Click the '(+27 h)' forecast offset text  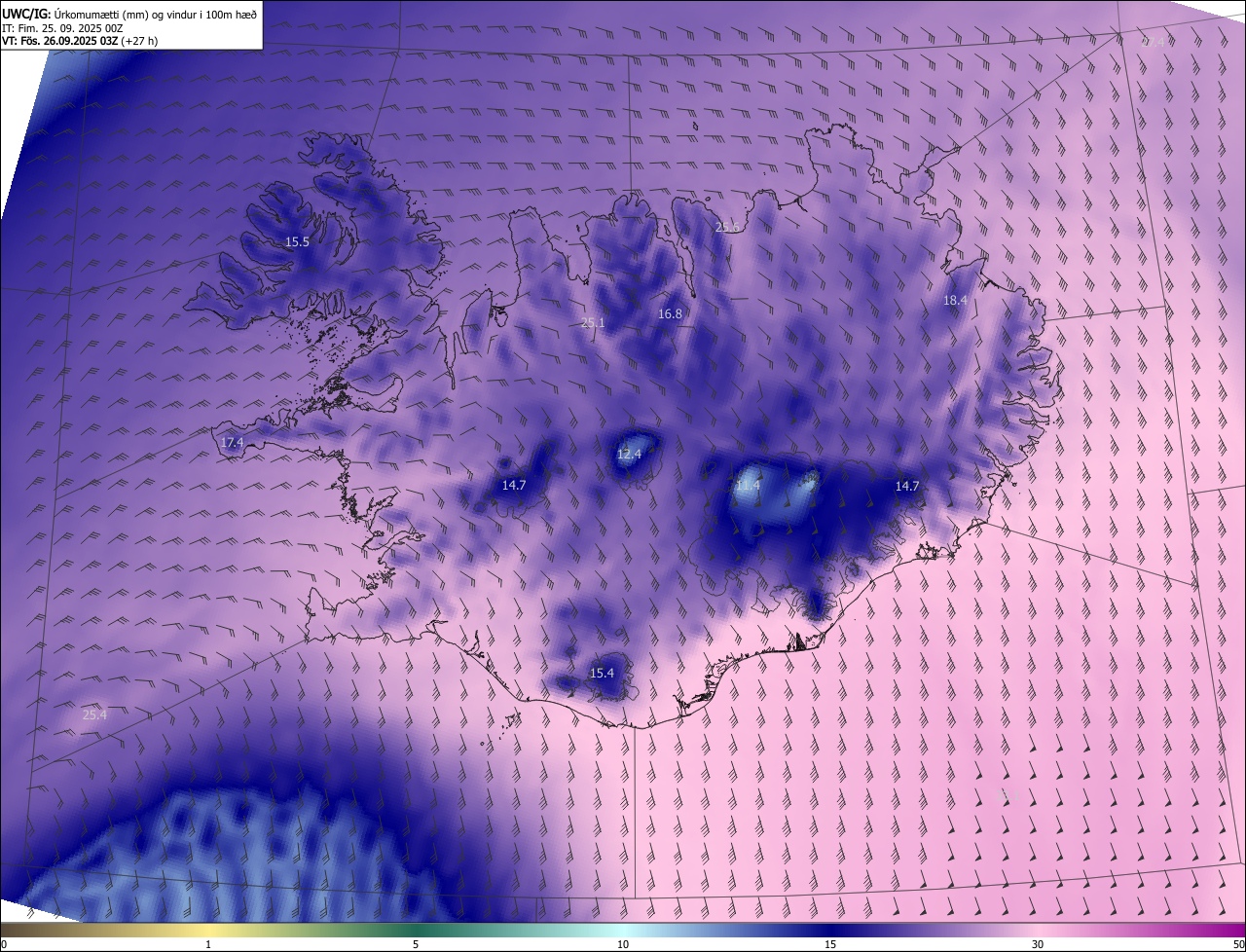(141, 41)
